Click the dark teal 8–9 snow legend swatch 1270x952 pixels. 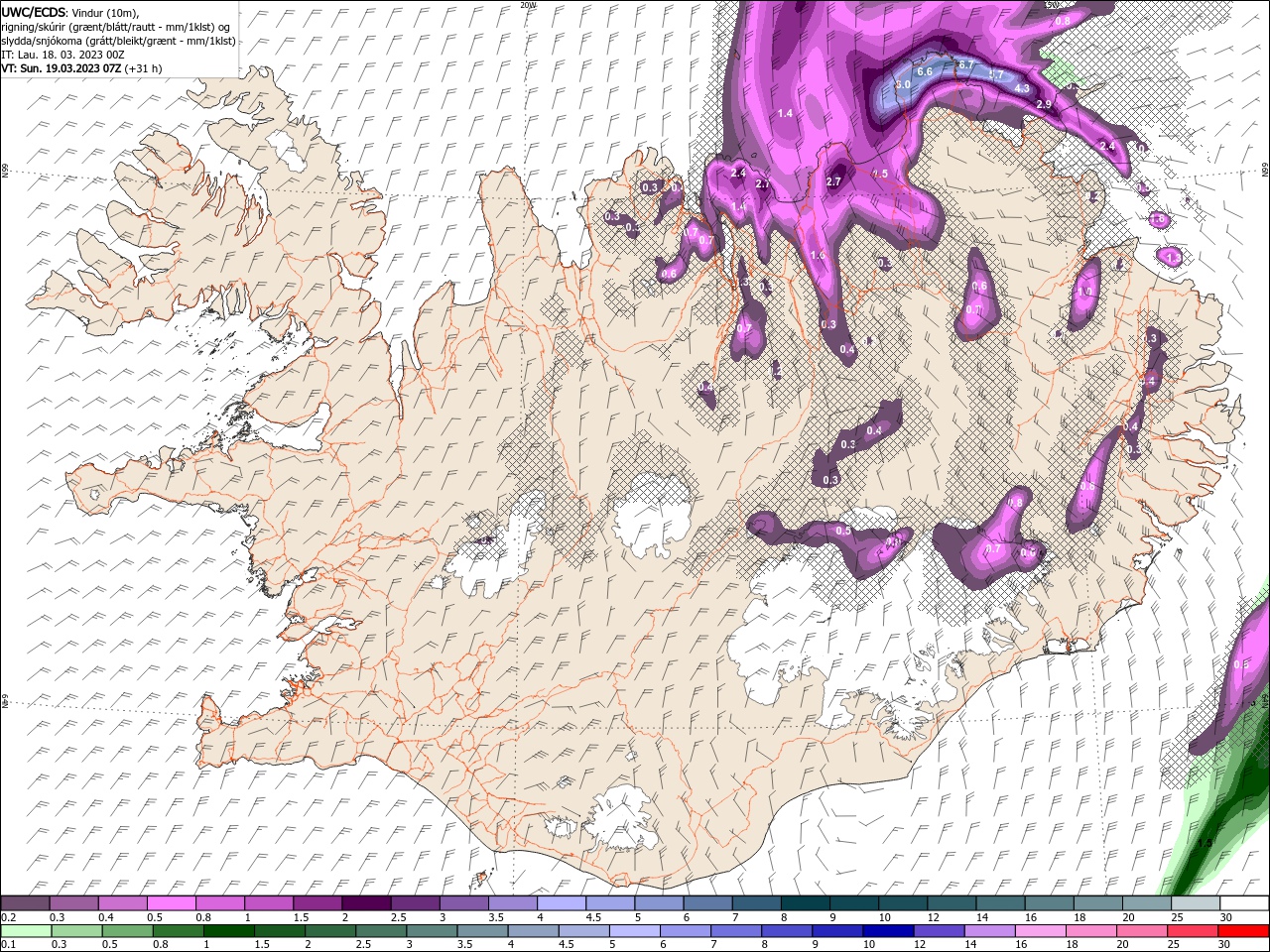tap(805, 903)
